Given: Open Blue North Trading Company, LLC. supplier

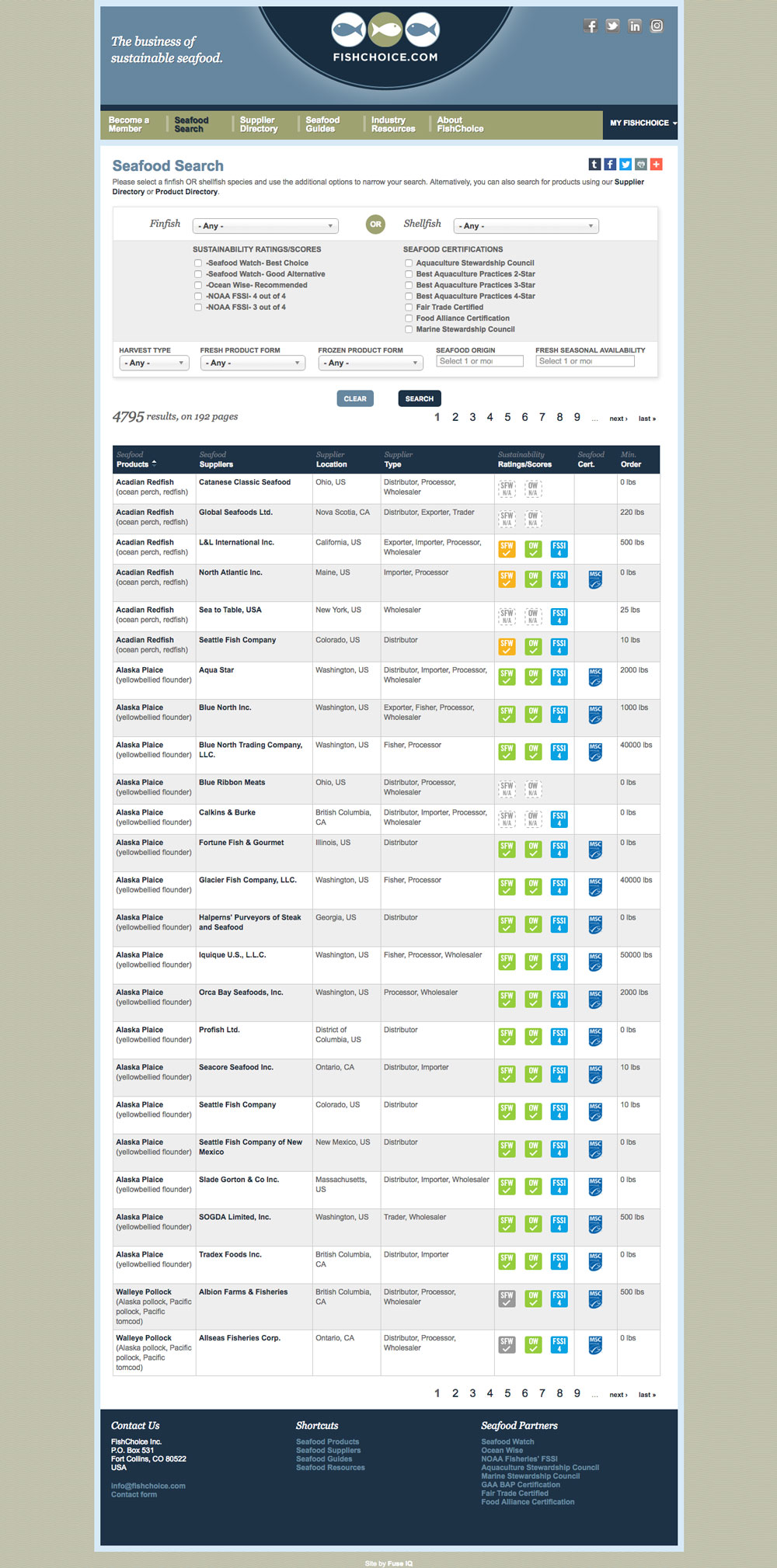Looking at the screenshot, I should coord(250,749).
